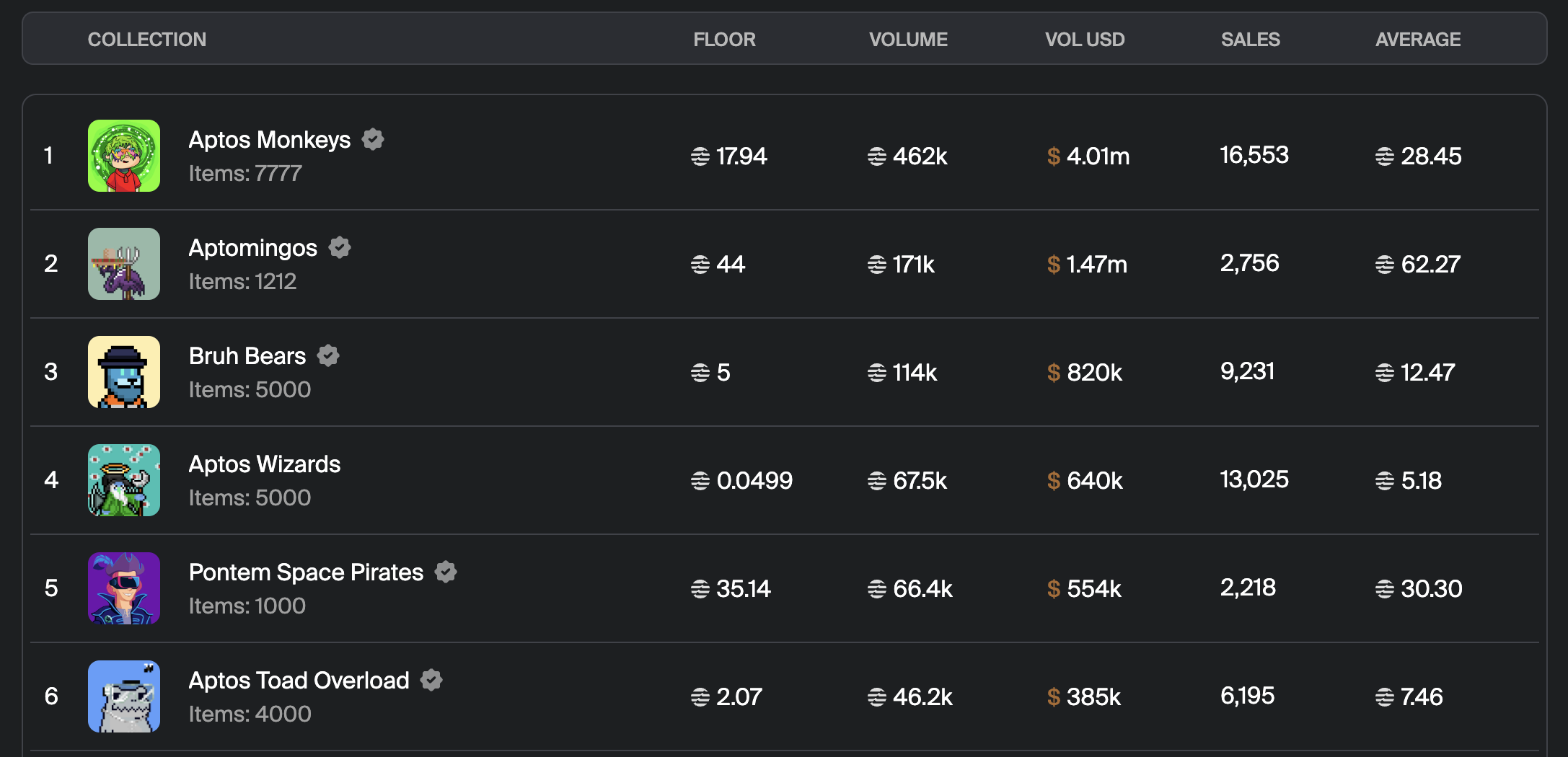Open the Pontem Space Pirates name link
Screen dimensions: 1568x757
(307, 572)
